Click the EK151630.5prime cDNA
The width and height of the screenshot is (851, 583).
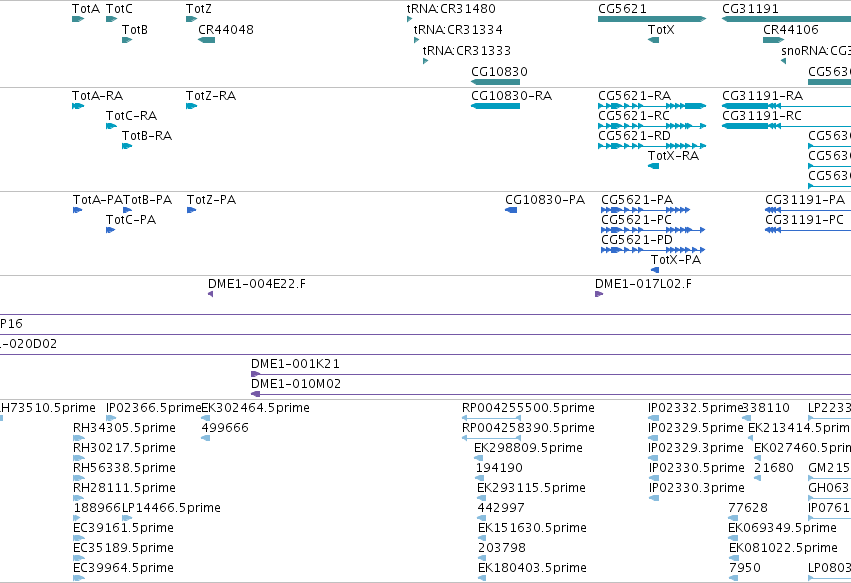tap(482, 538)
